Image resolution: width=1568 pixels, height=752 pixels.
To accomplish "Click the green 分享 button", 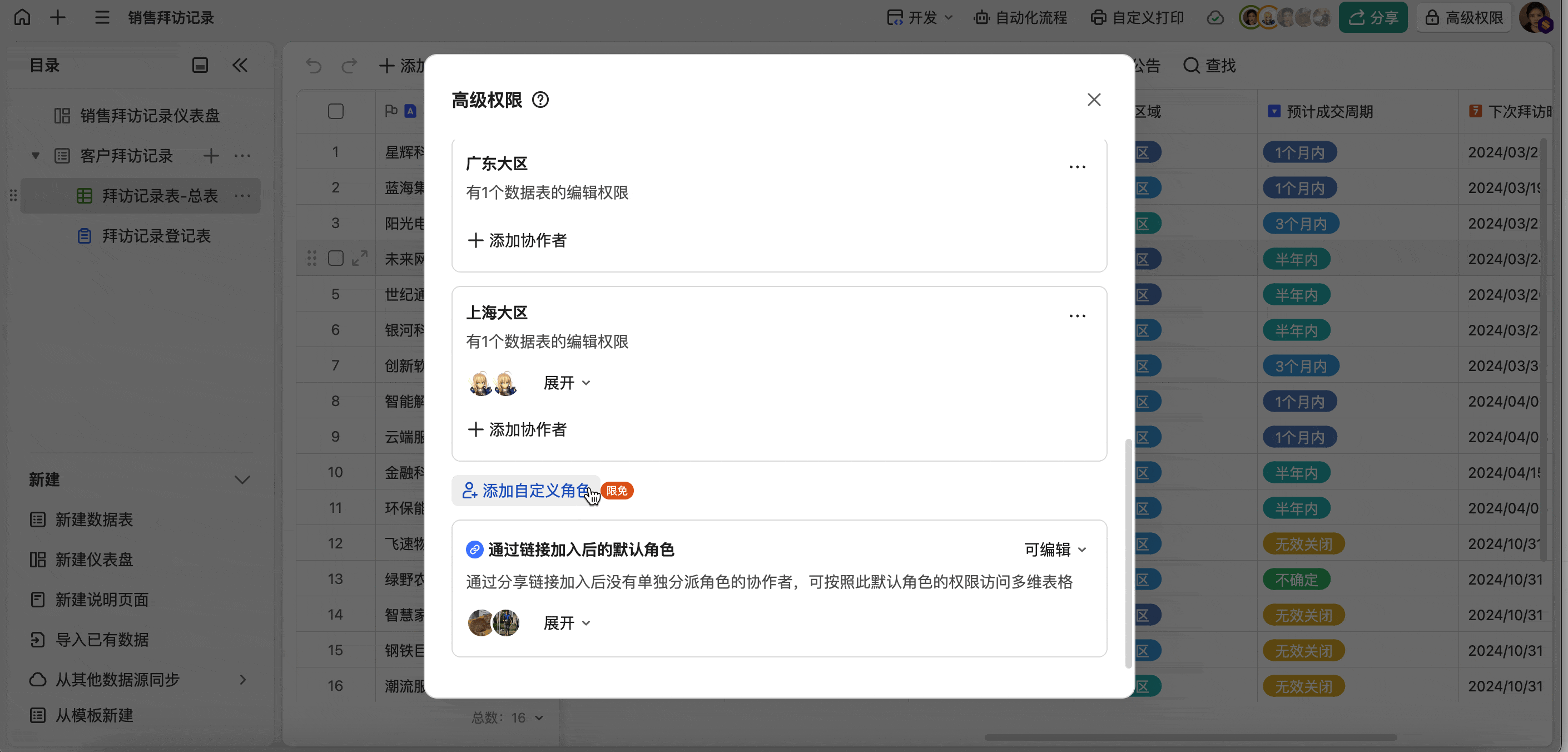I will click(x=1373, y=18).
